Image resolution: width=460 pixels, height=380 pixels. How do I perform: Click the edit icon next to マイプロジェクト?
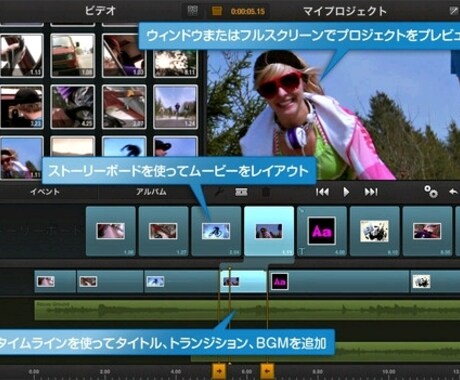point(454,11)
